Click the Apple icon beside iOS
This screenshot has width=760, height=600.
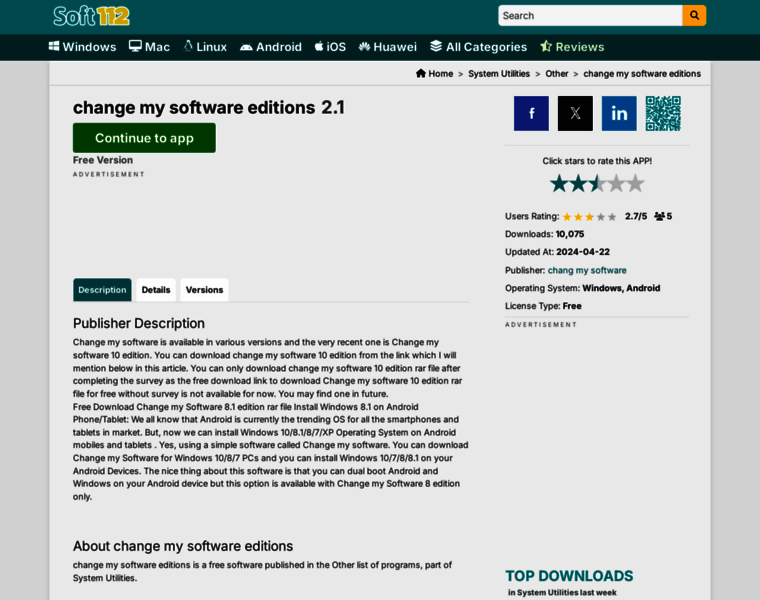click(319, 46)
